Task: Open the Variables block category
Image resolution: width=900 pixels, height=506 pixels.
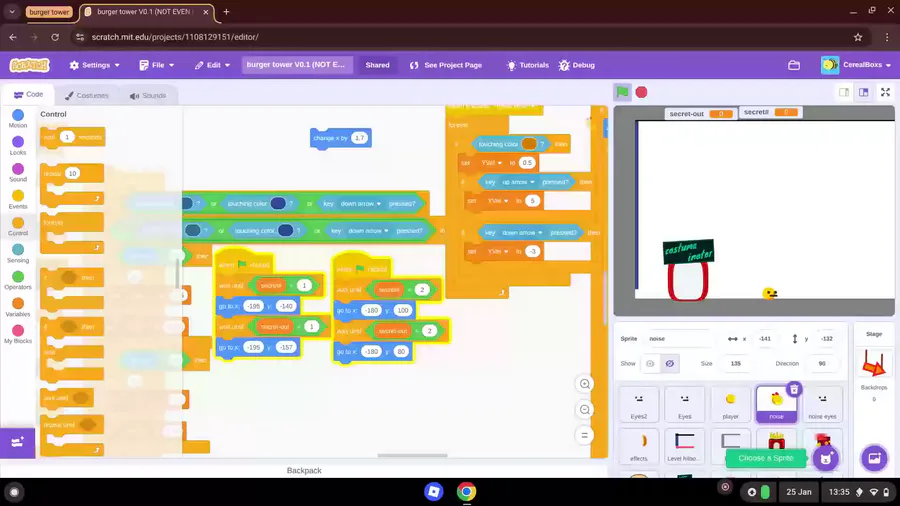Action: 18,308
